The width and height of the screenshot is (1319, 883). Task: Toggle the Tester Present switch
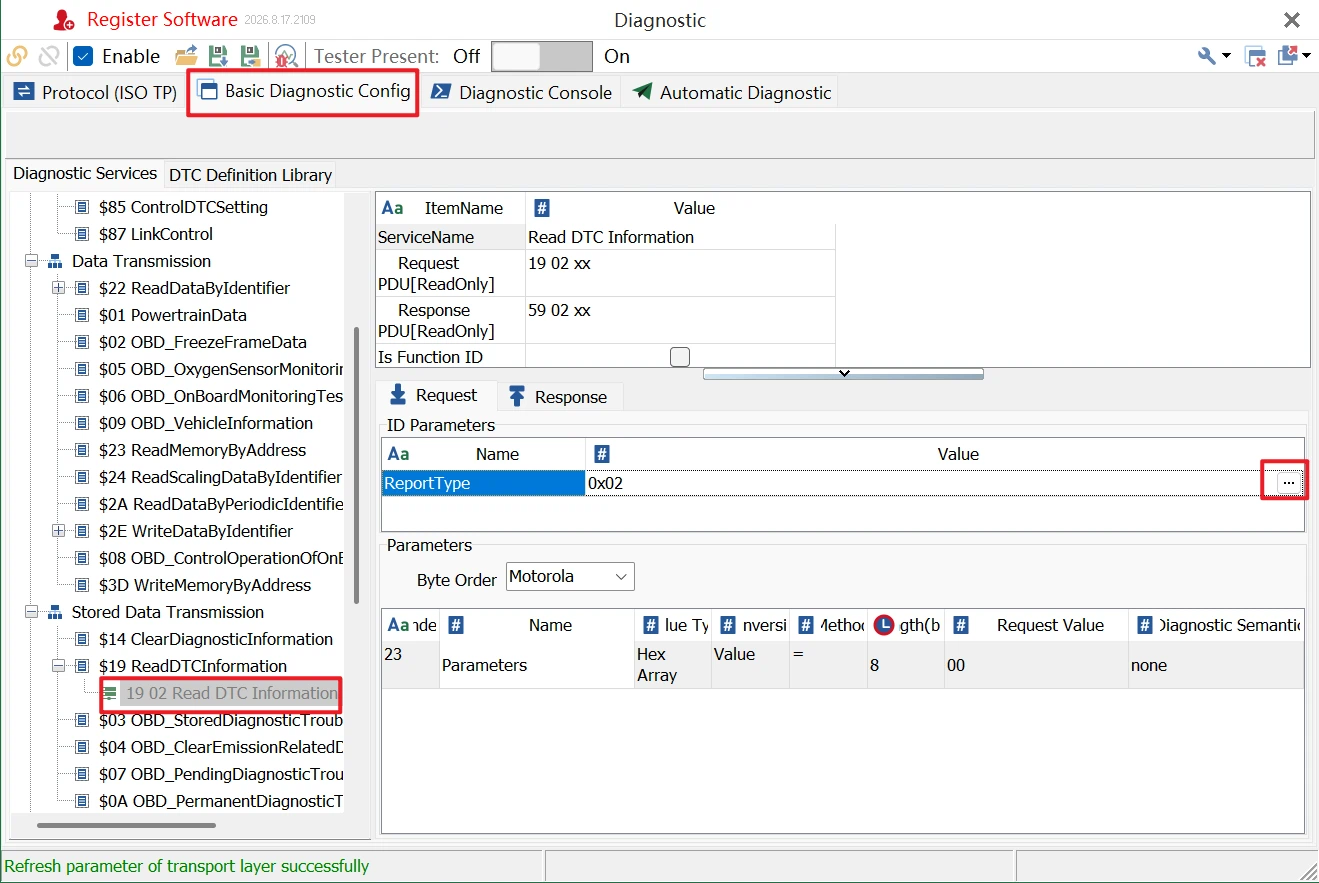pyautogui.click(x=542, y=56)
